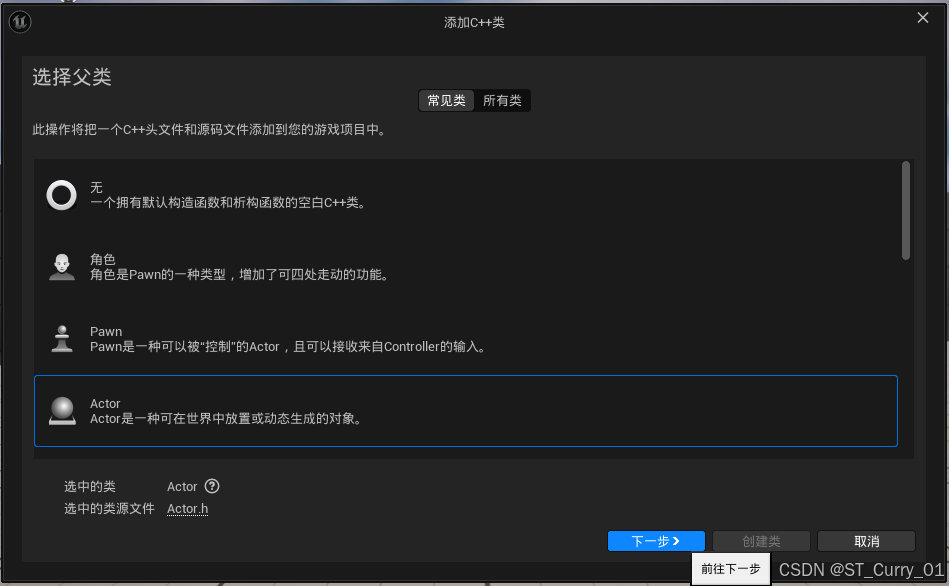This screenshot has height=586, width=949.
Task: Open the Actor.h source file link
Action: 188,509
